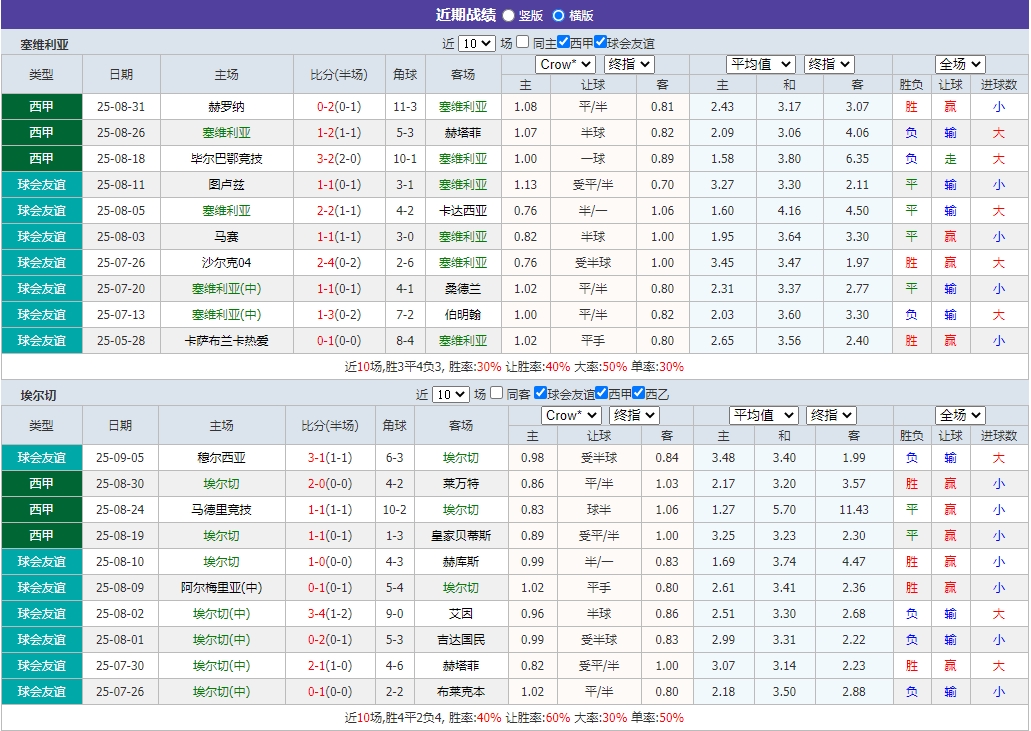Open the Crow* company dropdown for 塞维利亚
The image size is (1031, 731).
pyautogui.click(x=565, y=63)
